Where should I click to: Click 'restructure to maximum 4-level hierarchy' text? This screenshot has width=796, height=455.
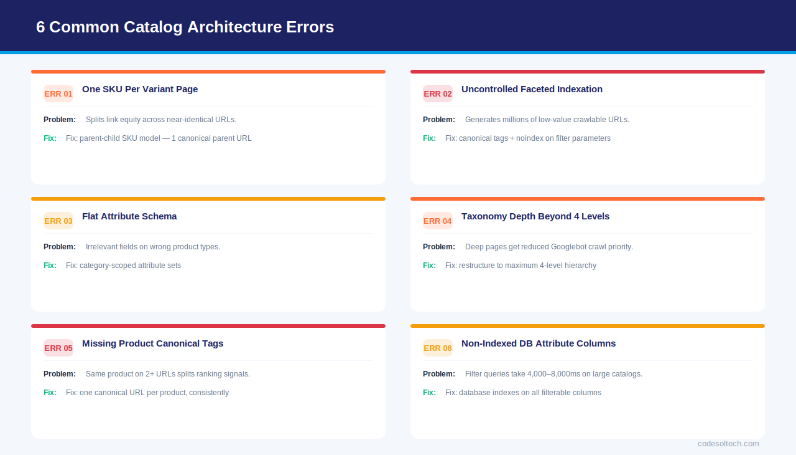point(521,265)
